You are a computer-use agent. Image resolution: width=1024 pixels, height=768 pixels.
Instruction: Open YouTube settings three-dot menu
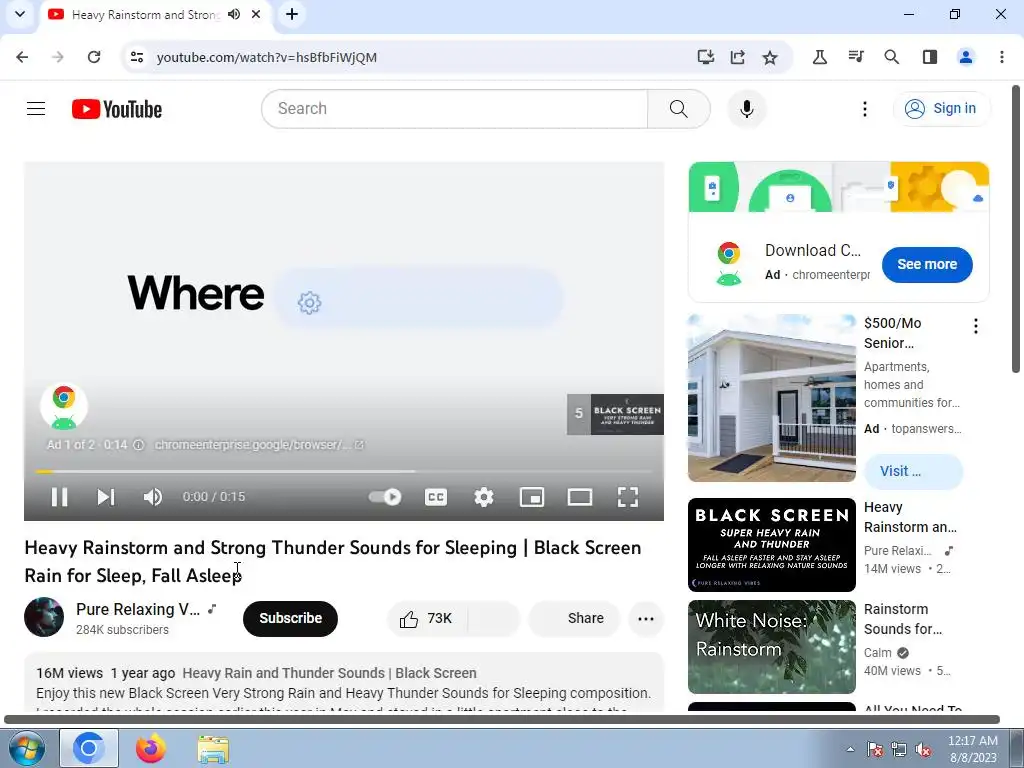pos(865,109)
